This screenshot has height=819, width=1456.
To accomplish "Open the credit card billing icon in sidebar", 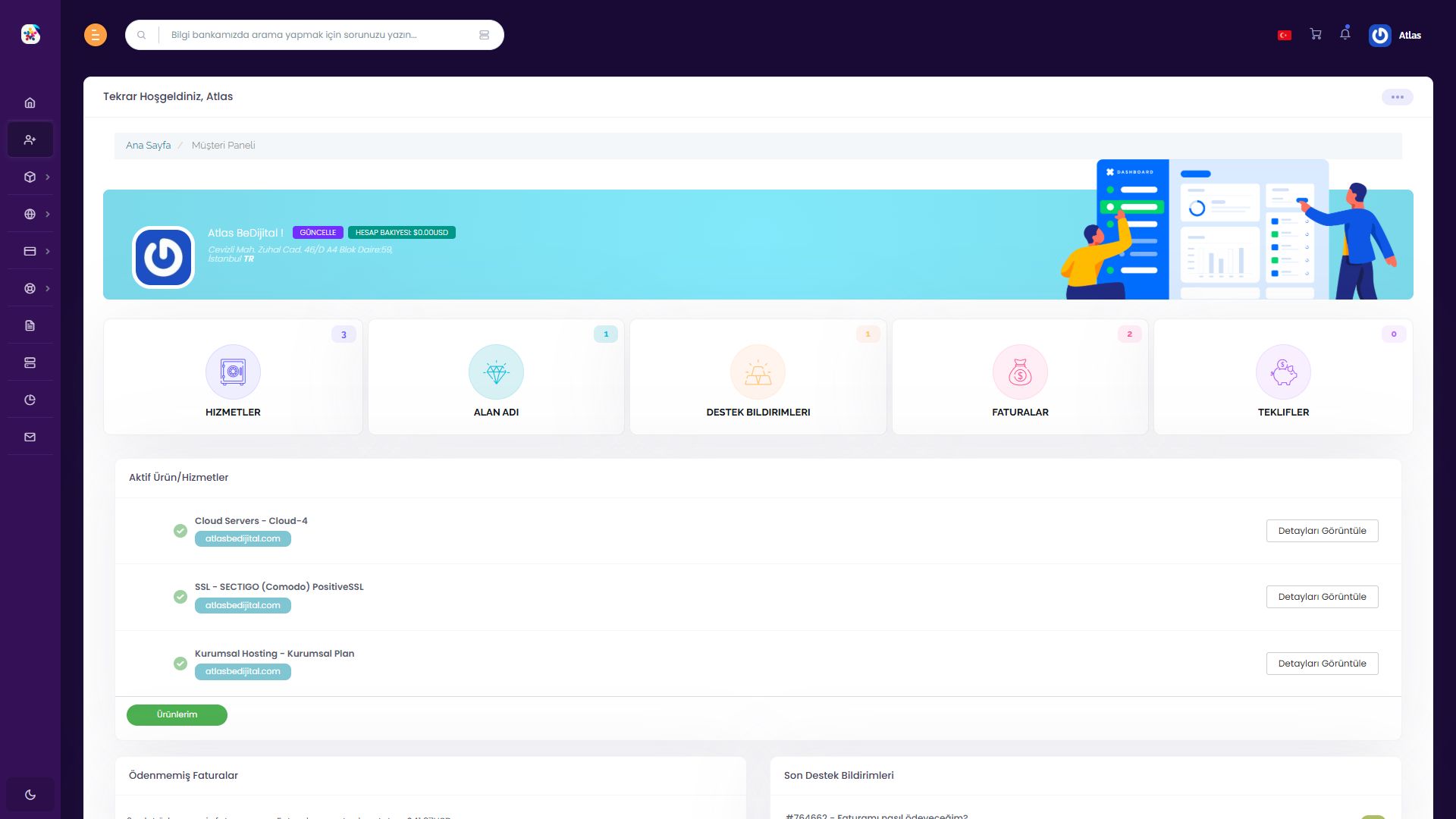I will coord(30,251).
